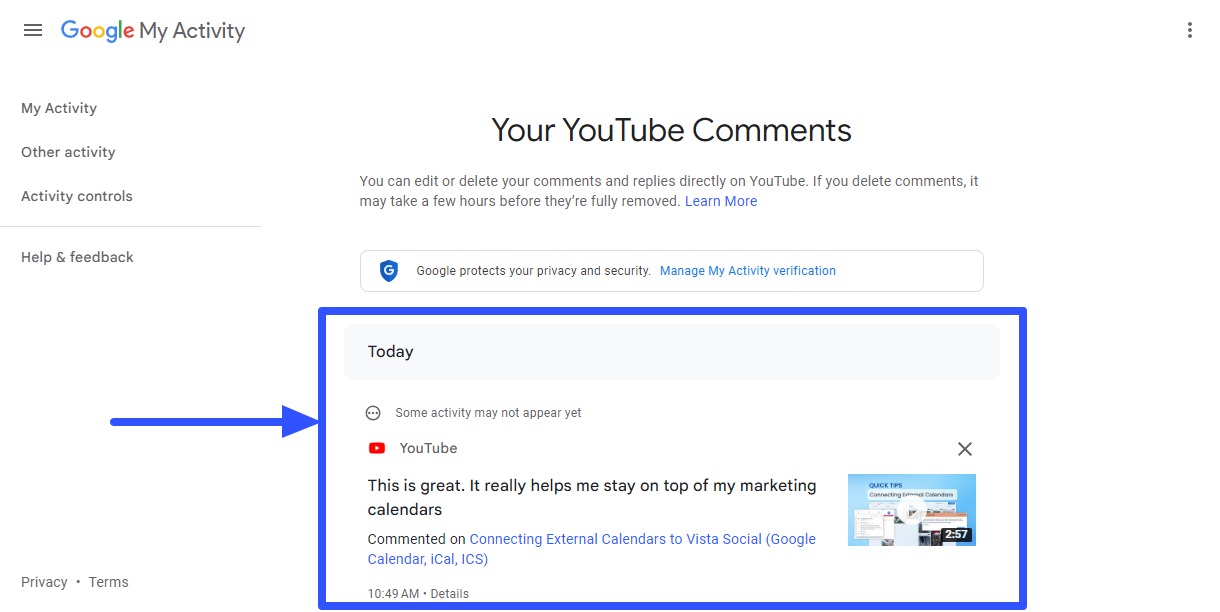This screenshot has height=612, width=1220.
Task: Open Help & feedback
Action: [77, 257]
